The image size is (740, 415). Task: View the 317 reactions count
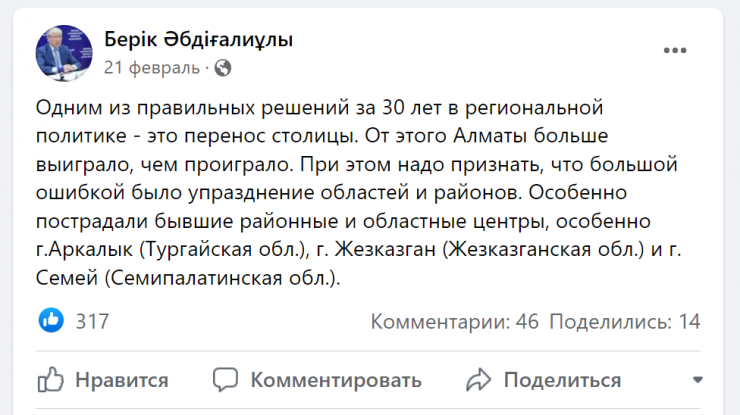pyautogui.click(x=92, y=321)
